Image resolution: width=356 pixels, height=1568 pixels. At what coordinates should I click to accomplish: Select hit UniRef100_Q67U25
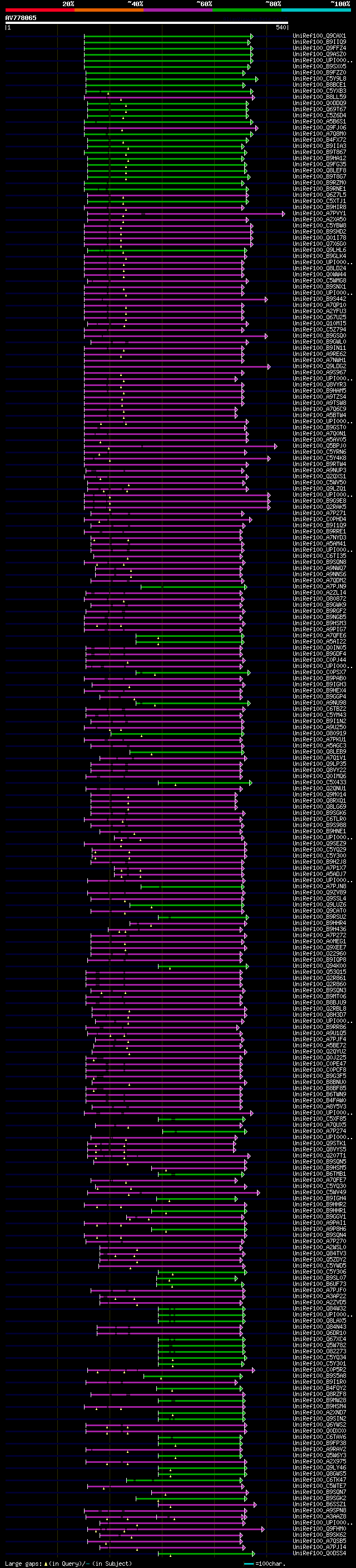(x=319, y=317)
